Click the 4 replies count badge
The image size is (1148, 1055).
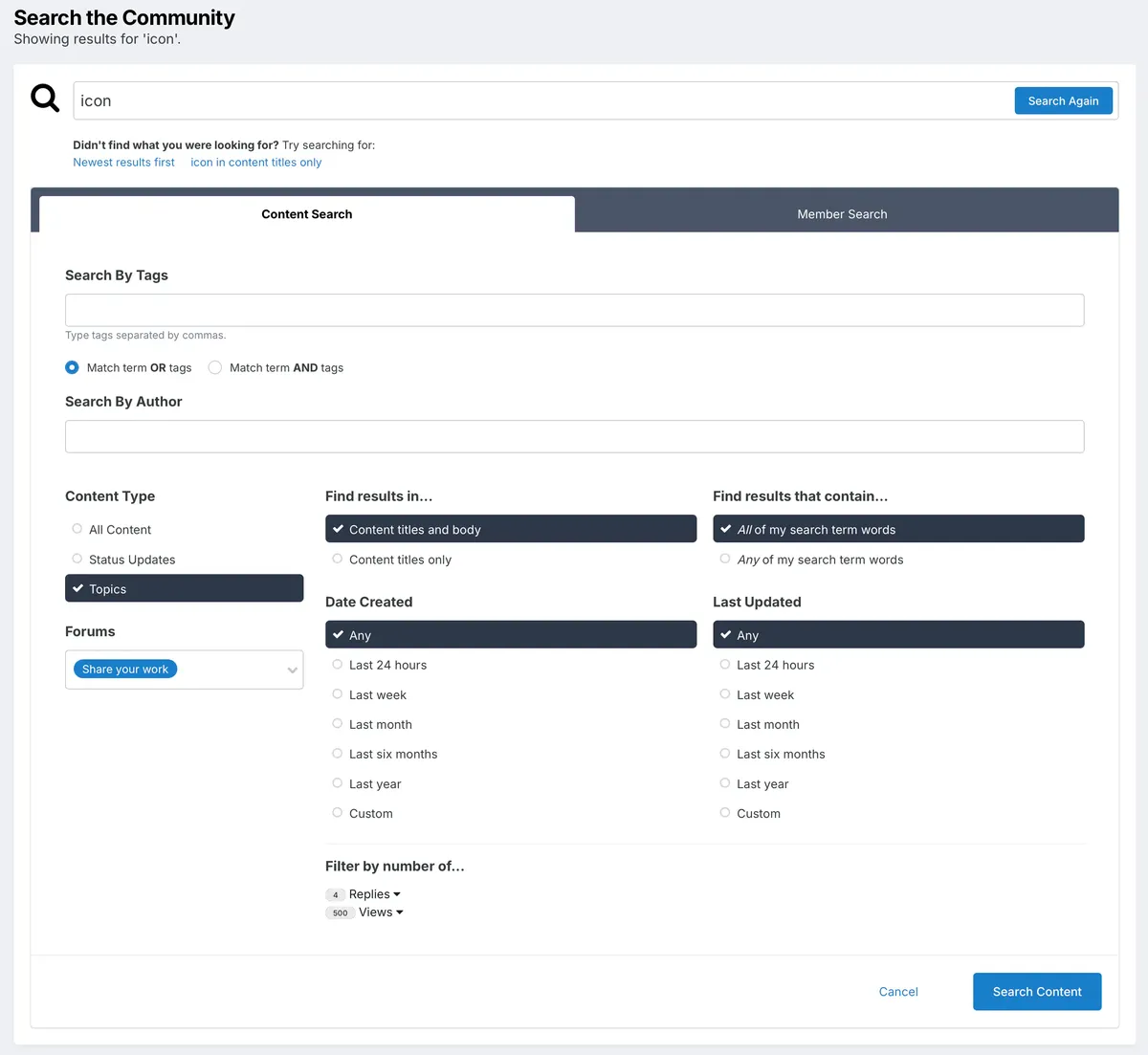coord(335,895)
